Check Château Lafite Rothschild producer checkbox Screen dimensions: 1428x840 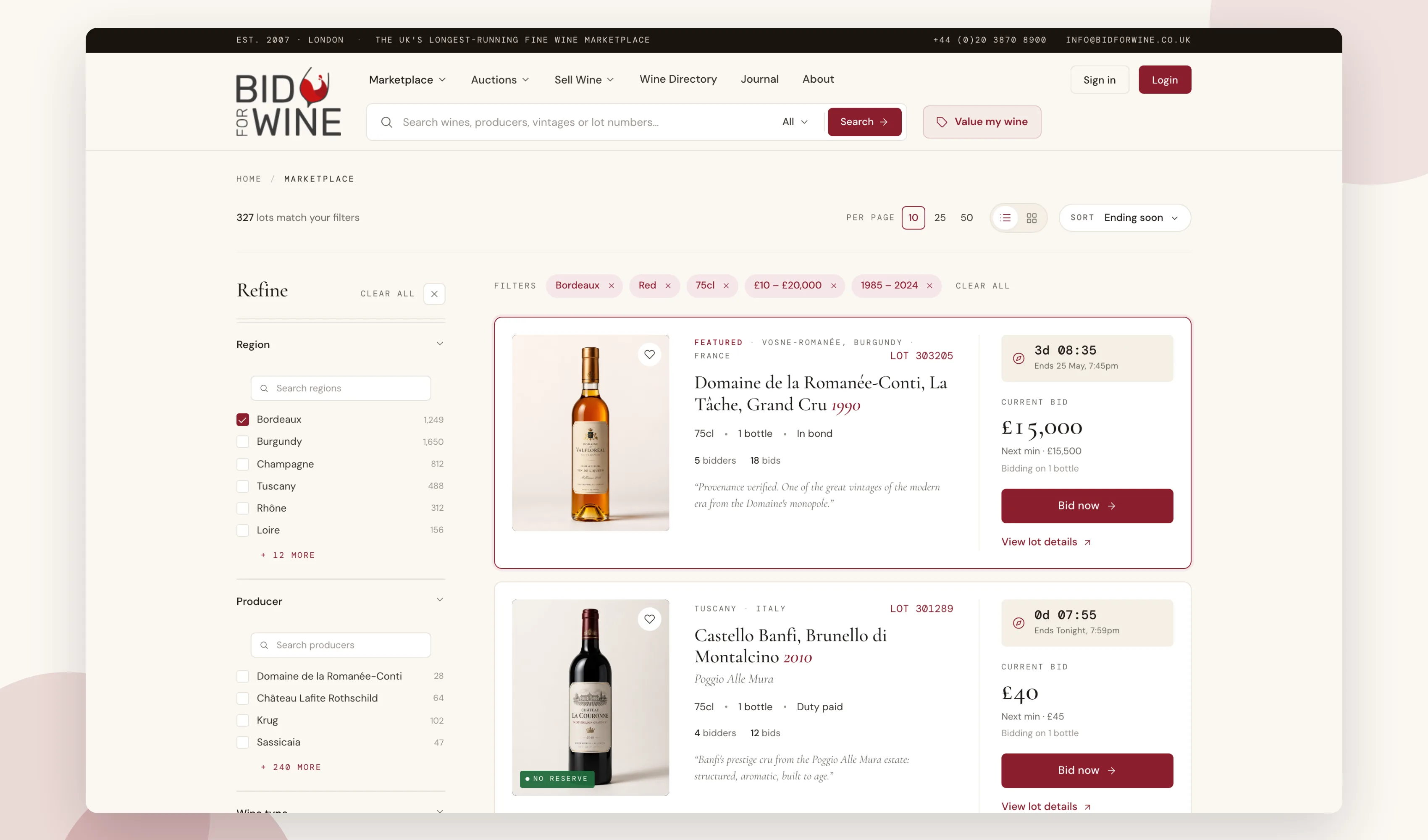tap(242, 698)
